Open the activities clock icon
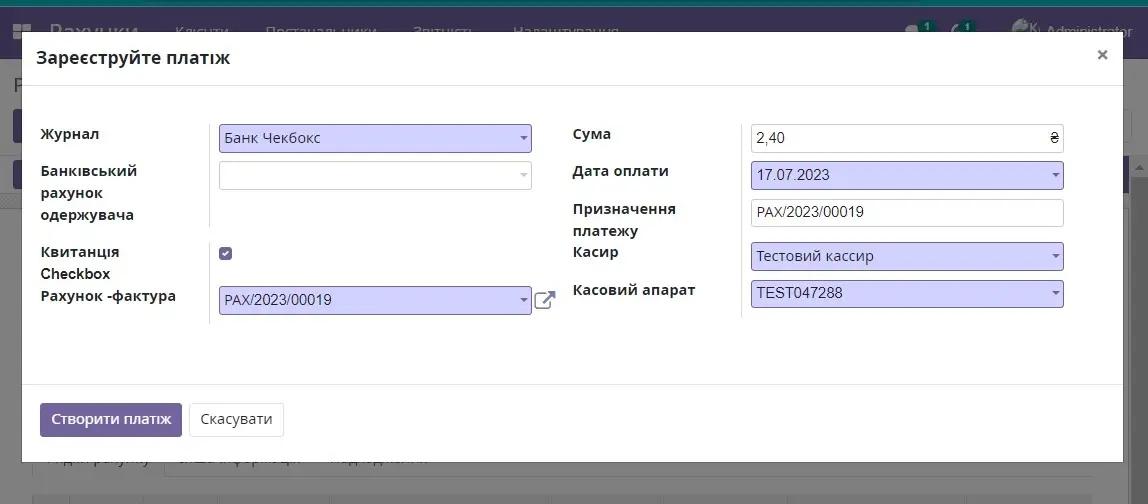This screenshot has width=1148, height=504. point(959,31)
